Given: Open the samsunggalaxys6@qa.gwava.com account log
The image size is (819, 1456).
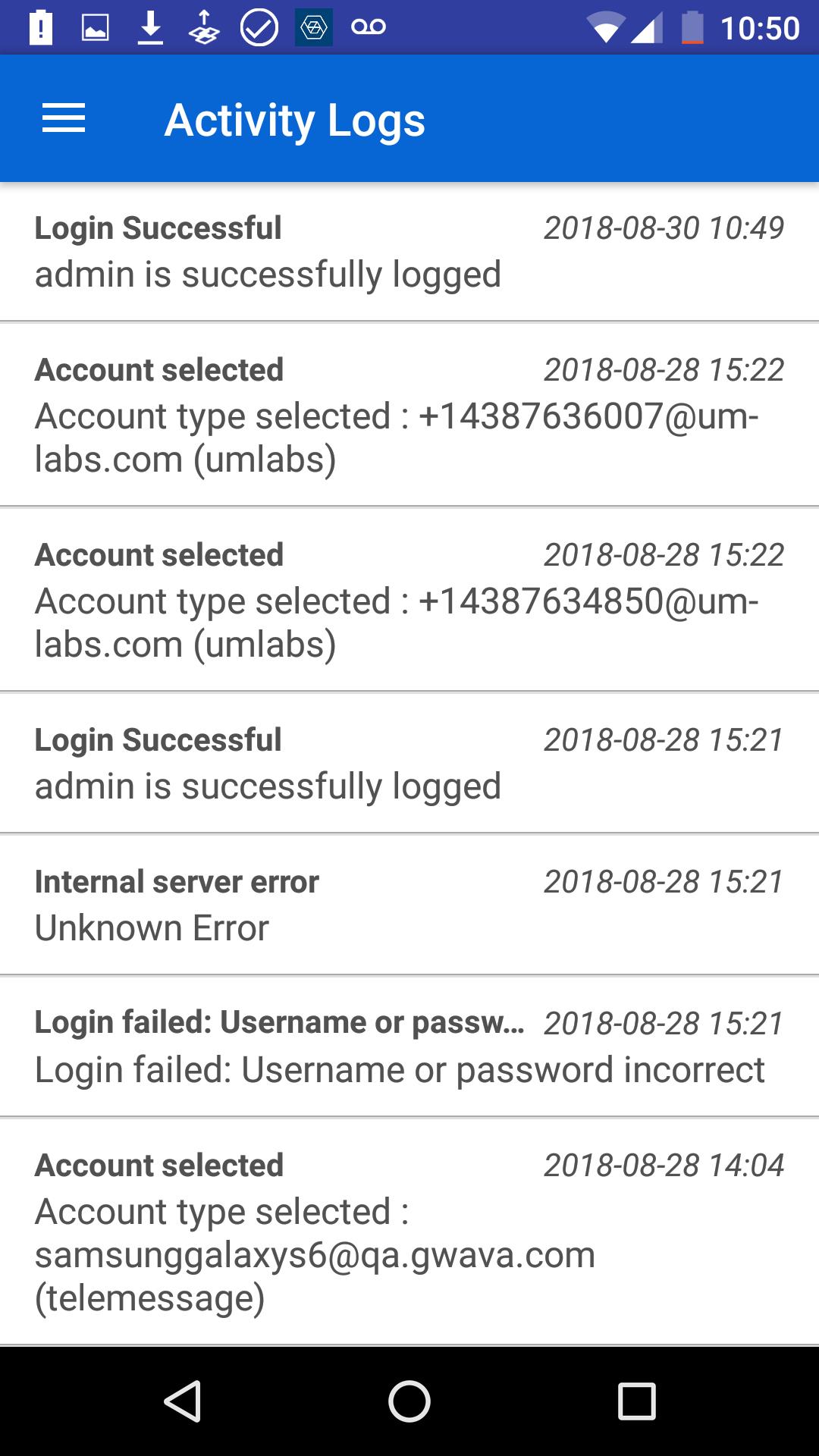Looking at the screenshot, I should (409, 1232).
